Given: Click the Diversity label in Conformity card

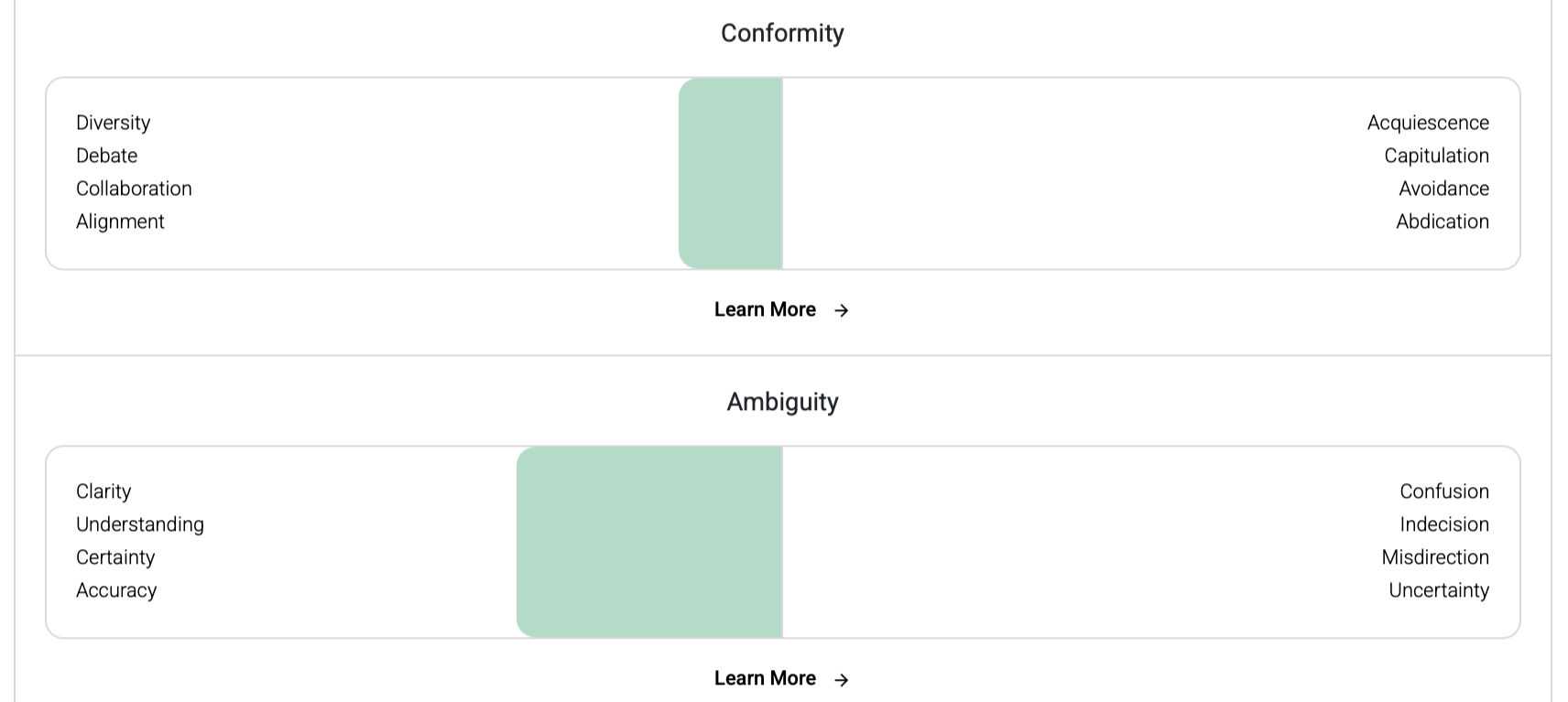Looking at the screenshot, I should (x=113, y=123).
